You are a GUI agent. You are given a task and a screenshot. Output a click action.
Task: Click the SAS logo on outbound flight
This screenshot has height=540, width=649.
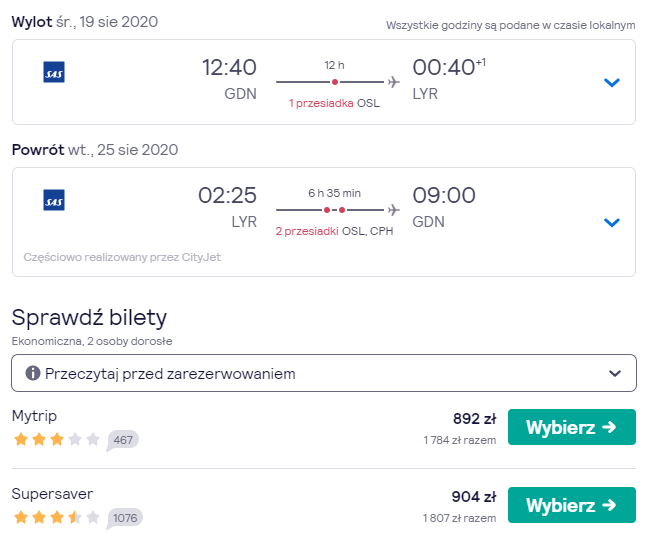click(54, 72)
